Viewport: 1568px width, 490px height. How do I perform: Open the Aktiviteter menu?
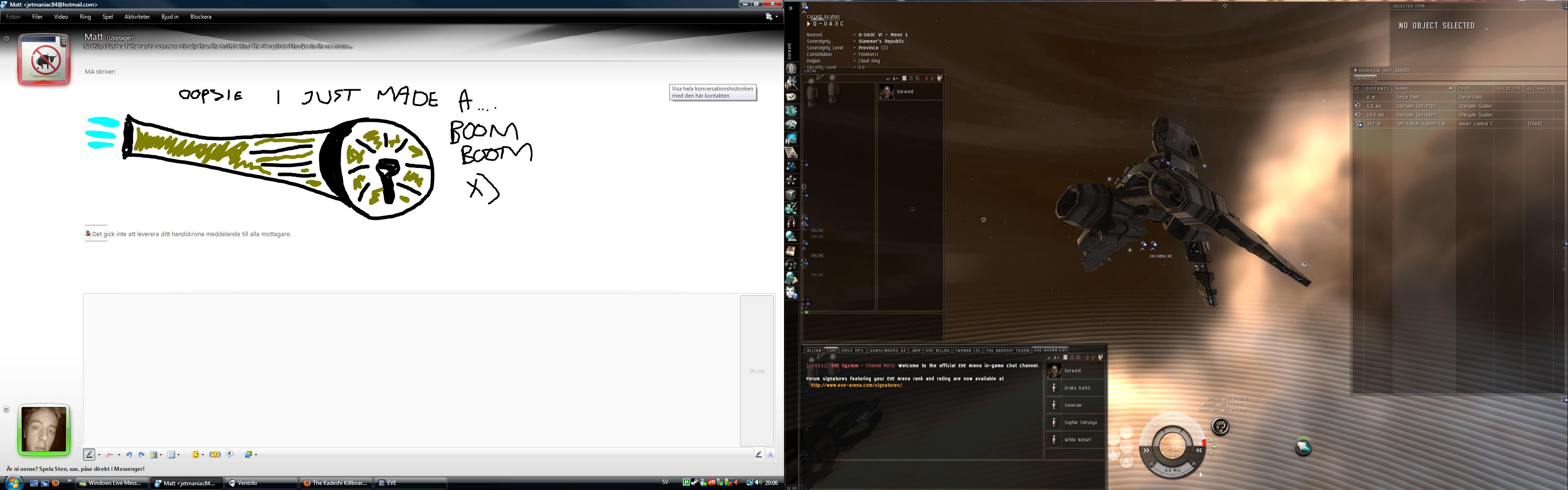137,17
